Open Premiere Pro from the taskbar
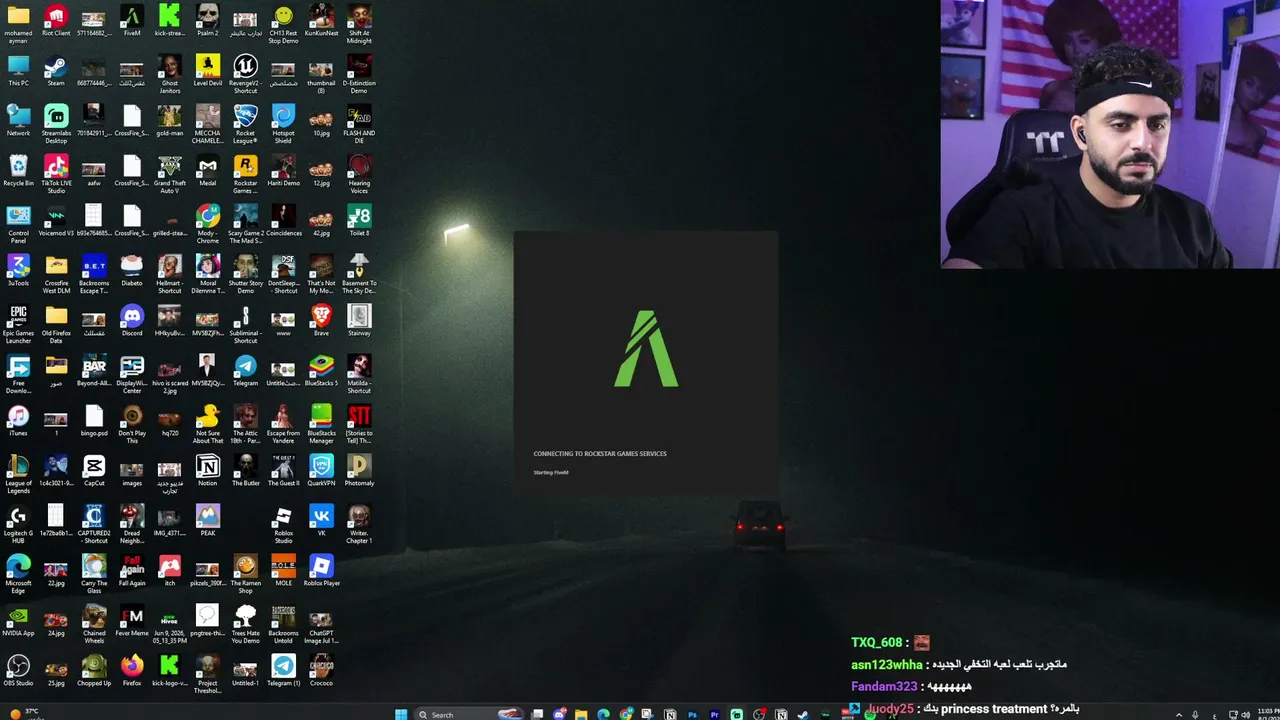The image size is (1280, 720). click(714, 714)
